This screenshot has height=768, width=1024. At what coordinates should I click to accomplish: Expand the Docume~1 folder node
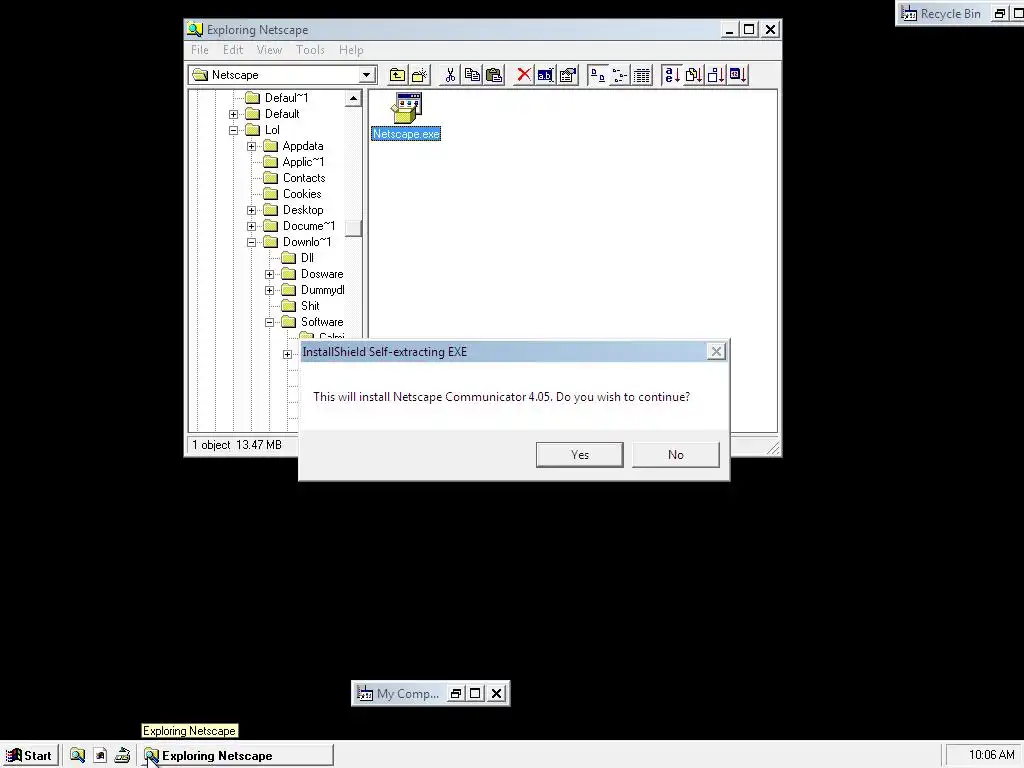[x=251, y=226]
